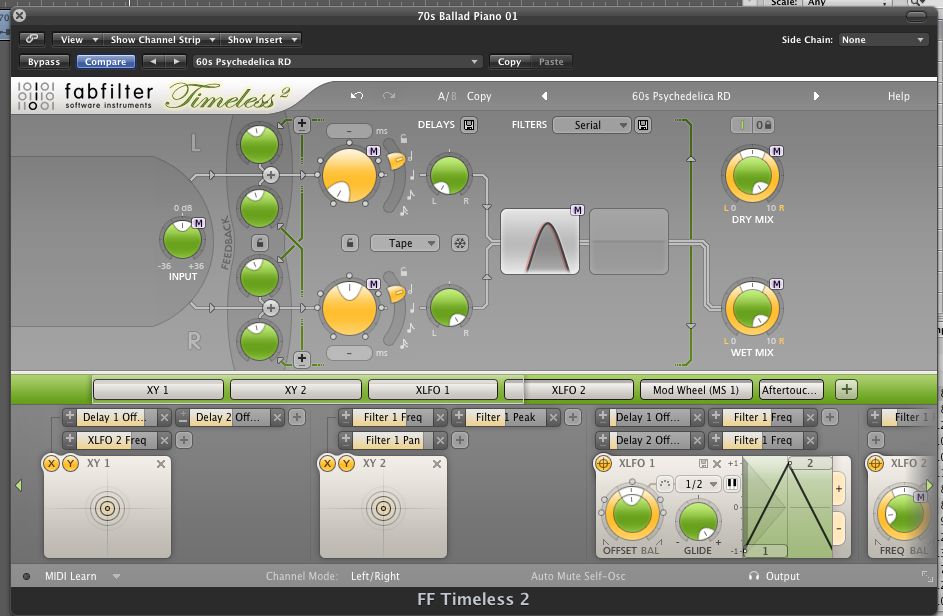The image size is (943, 616).
Task: Click the Channel Mode Left/Right setting
Action: (375, 576)
